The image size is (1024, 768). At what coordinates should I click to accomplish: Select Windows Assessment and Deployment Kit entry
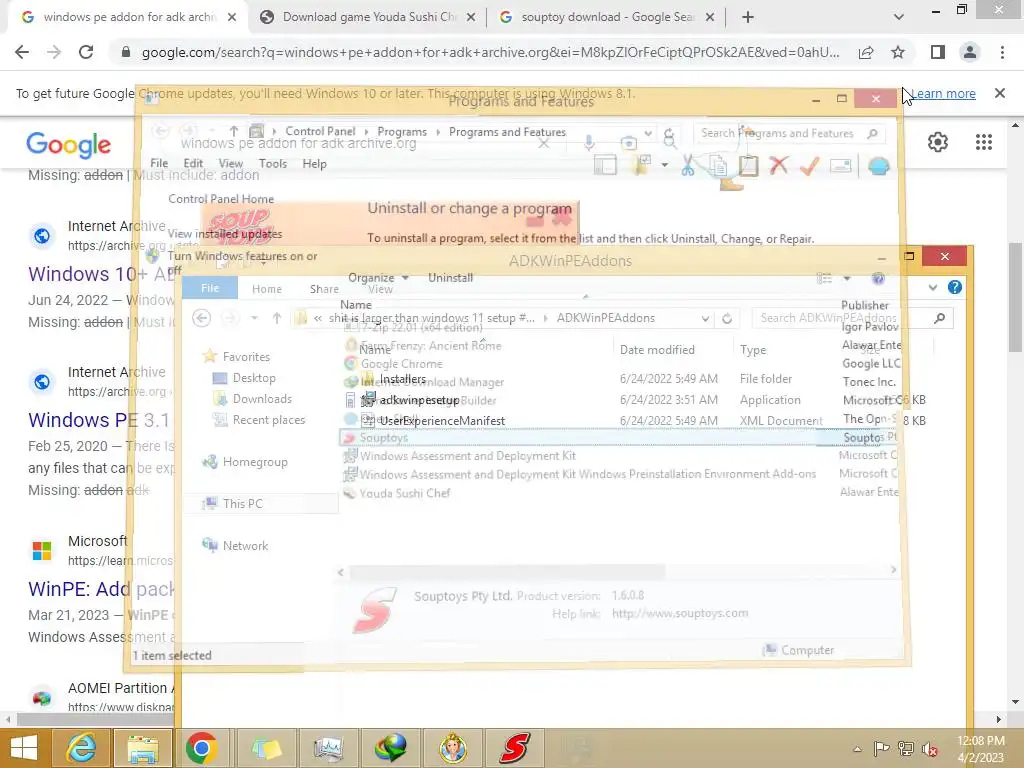pos(468,456)
